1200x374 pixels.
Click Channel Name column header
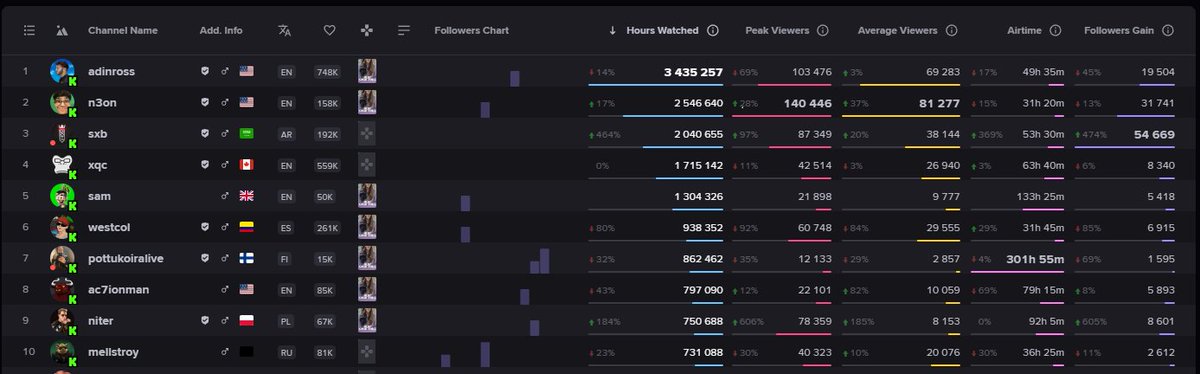(x=123, y=31)
